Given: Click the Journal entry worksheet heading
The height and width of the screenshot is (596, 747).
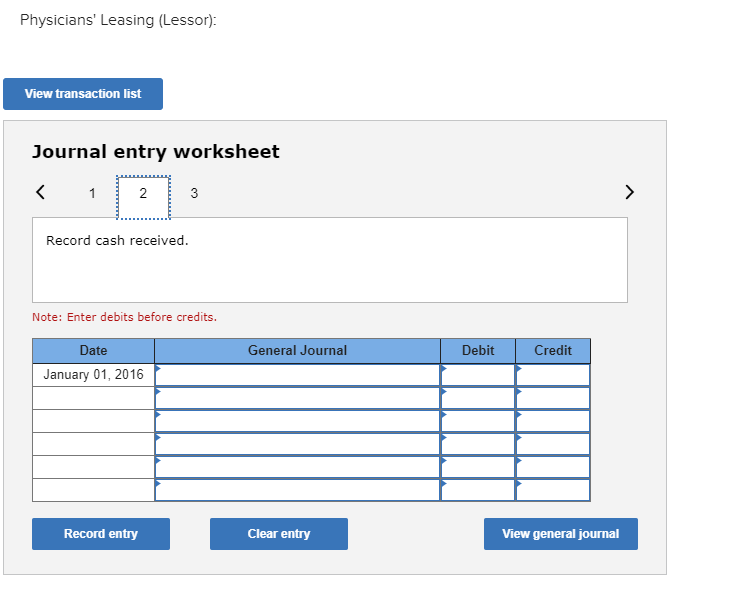Looking at the screenshot, I should coord(156,152).
